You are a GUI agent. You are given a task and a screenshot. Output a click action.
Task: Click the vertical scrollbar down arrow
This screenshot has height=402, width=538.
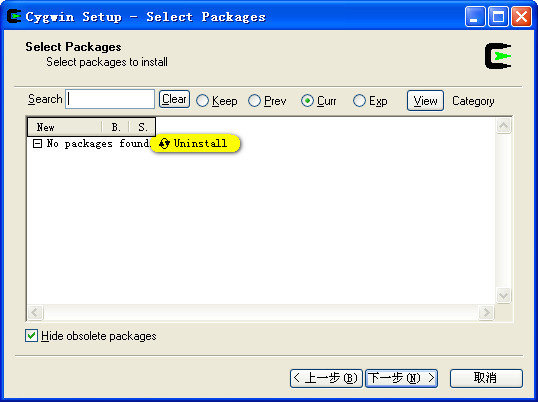[503, 295]
